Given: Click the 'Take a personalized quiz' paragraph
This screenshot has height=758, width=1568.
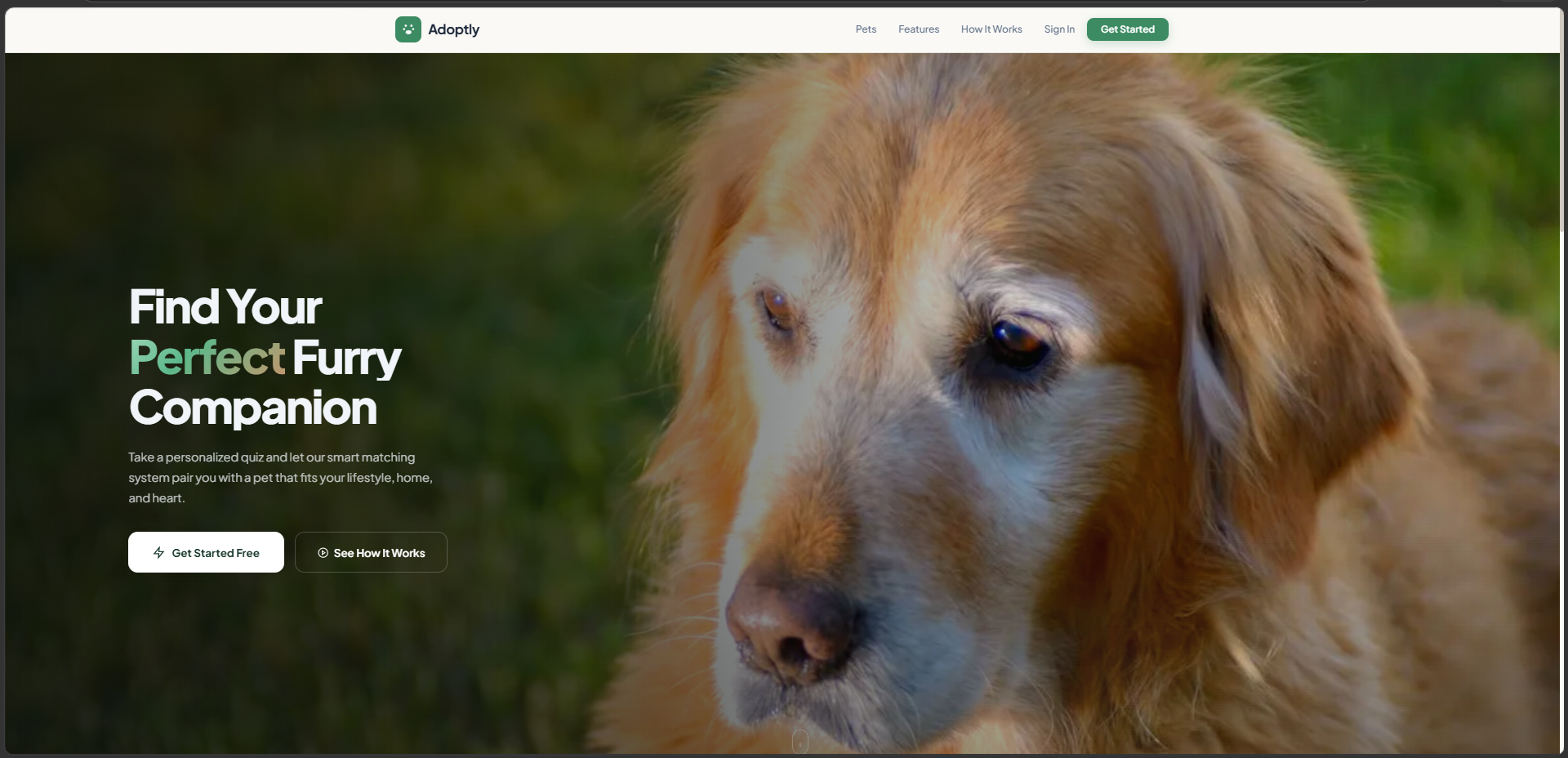Looking at the screenshot, I should pos(280,478).
